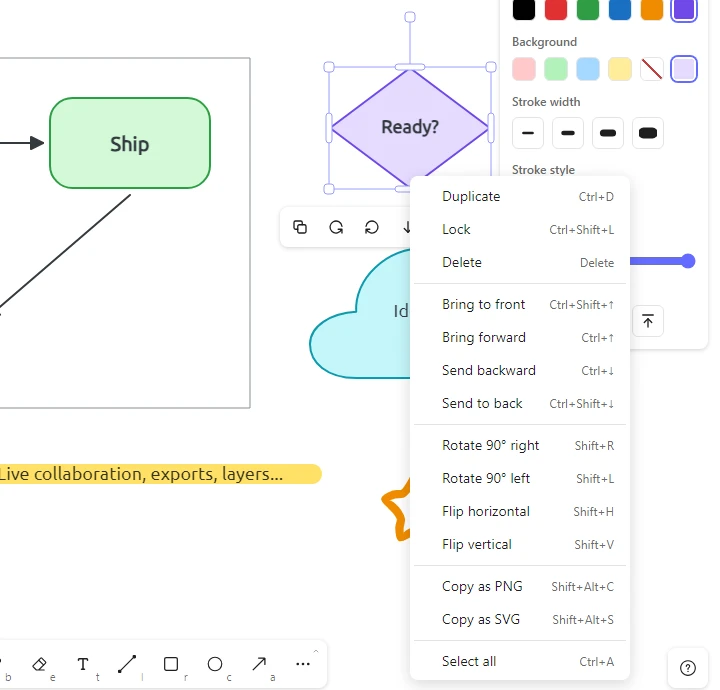Select the Arrow tool
The image size is (720, 690).
pyautogui.click(x=259, y=664)
